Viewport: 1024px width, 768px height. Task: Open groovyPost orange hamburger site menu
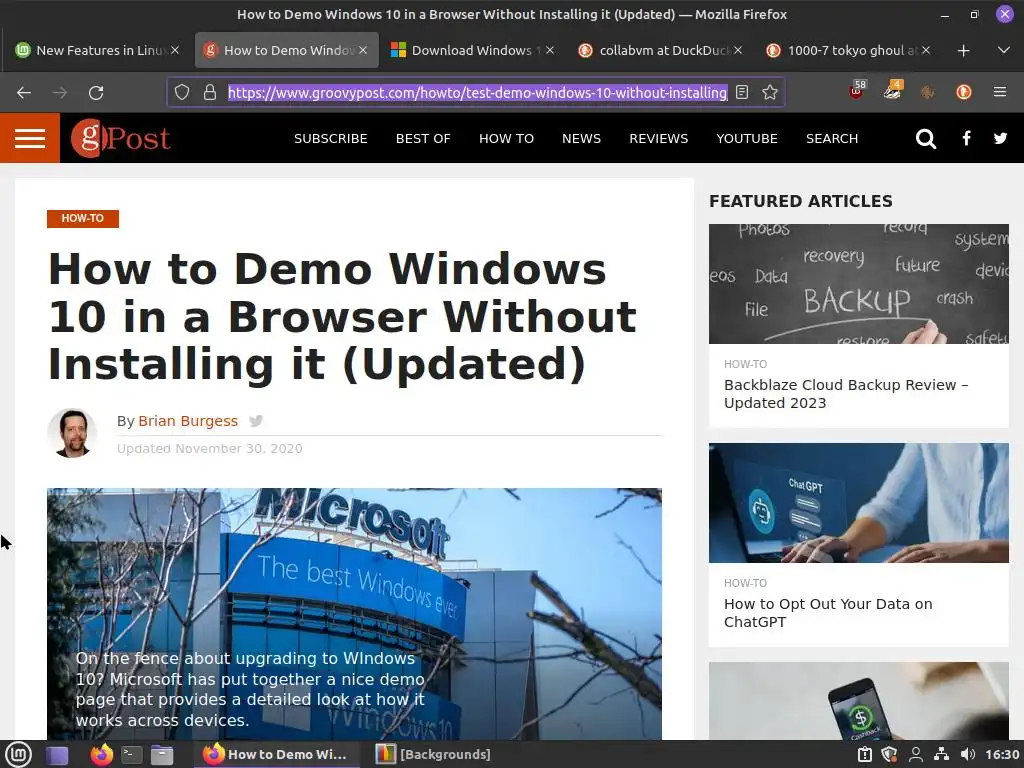30,138
